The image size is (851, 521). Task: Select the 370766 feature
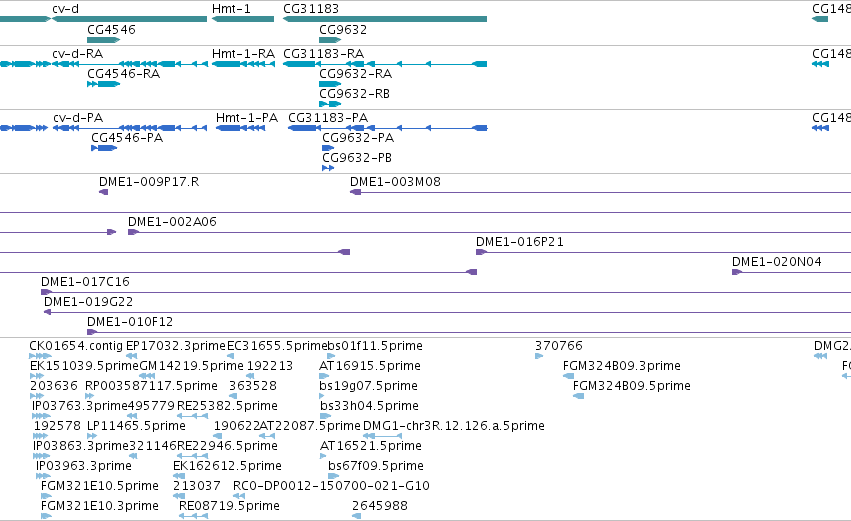539,356
